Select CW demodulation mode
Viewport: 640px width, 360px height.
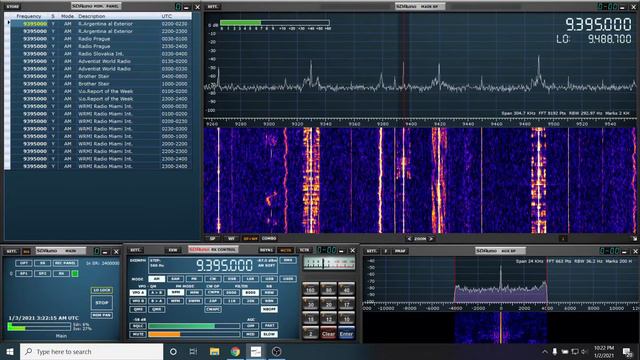[x=213, y=279]
